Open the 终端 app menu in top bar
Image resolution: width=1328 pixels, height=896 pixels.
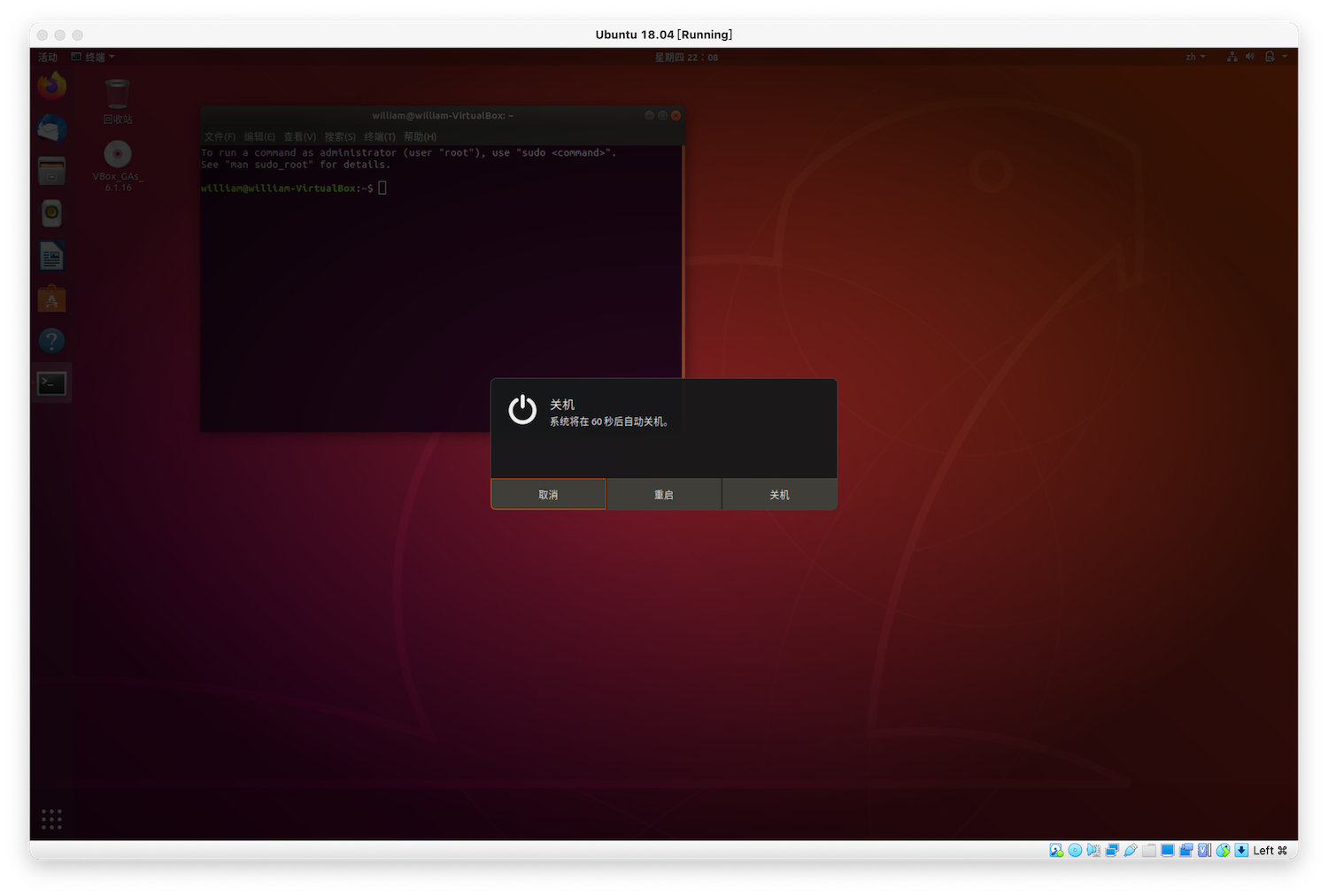[x=93, y=57]
